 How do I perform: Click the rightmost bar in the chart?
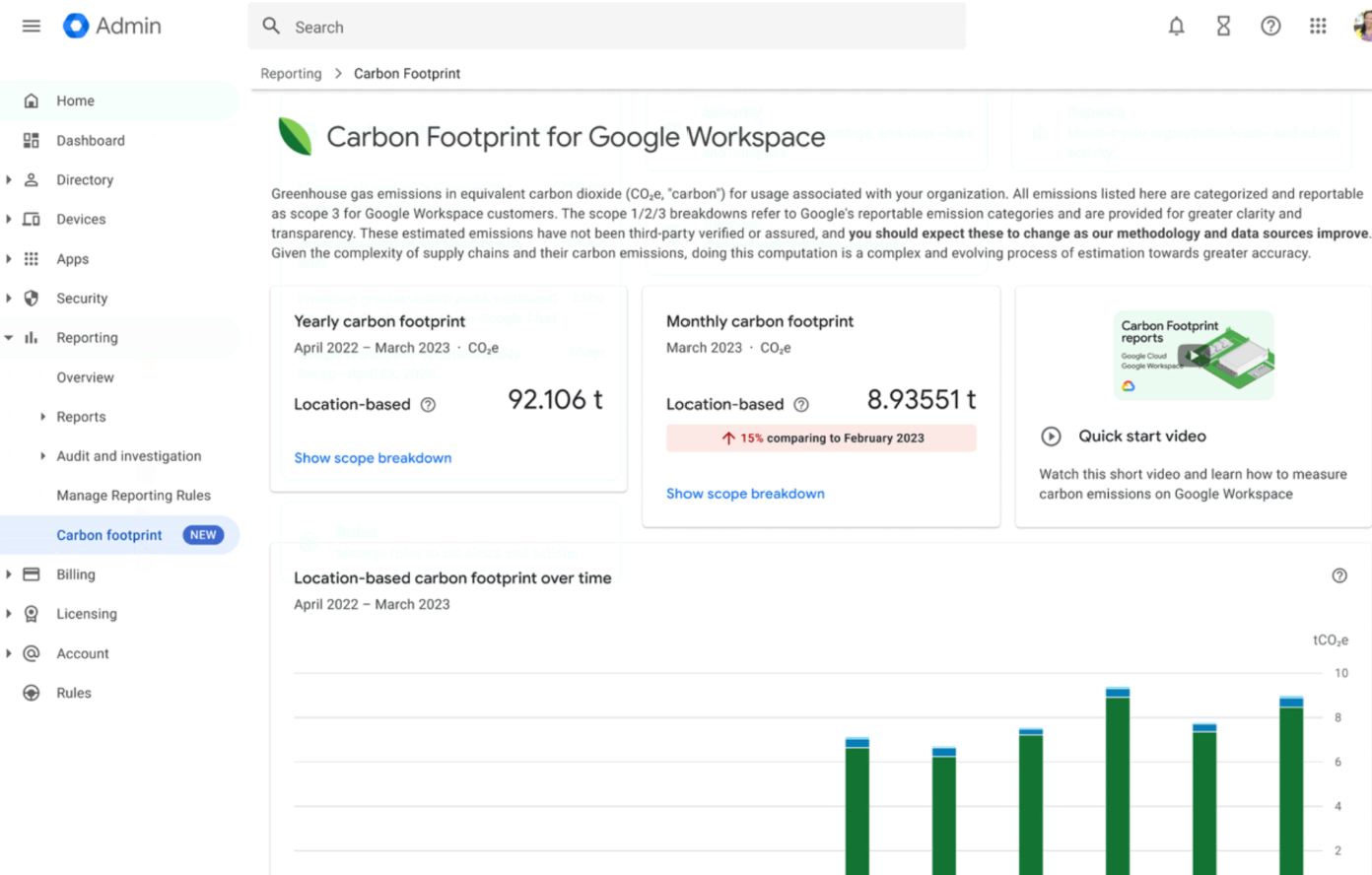(x=1291, y=785)
